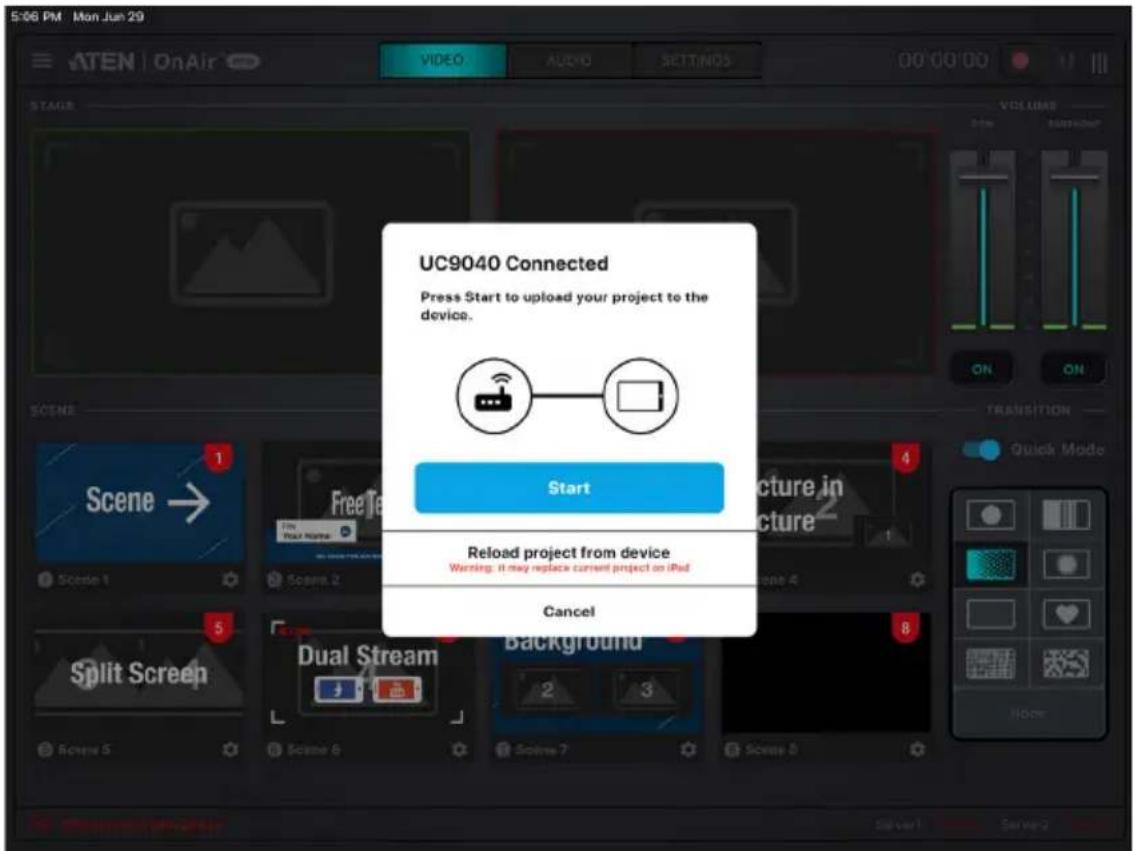The width and height of the screenshot is (1134, 851).
Task: Click the Scene 1 label icon
Action: point(45,580)
